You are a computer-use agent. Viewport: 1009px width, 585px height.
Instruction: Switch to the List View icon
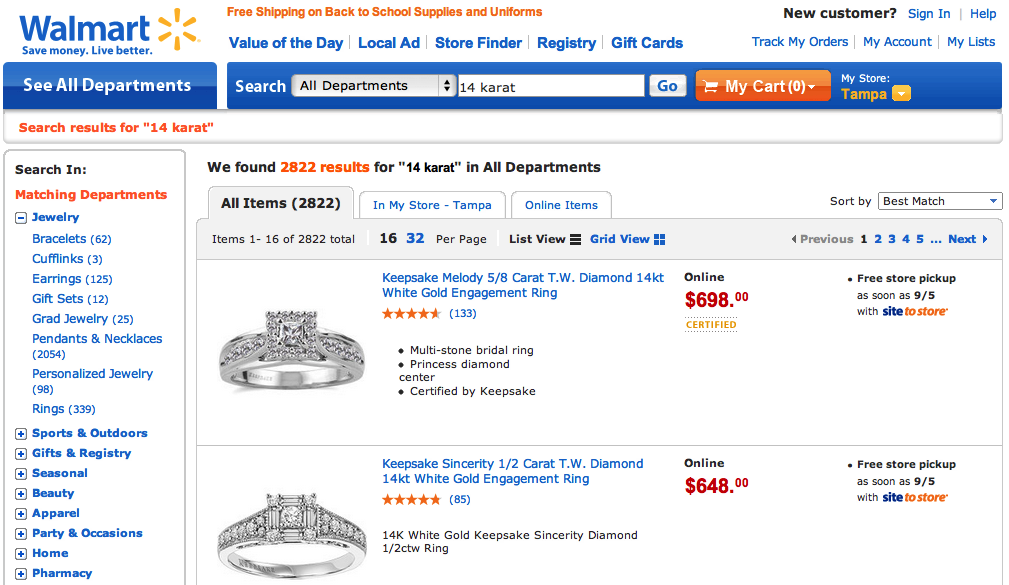(x=575, y=239)
